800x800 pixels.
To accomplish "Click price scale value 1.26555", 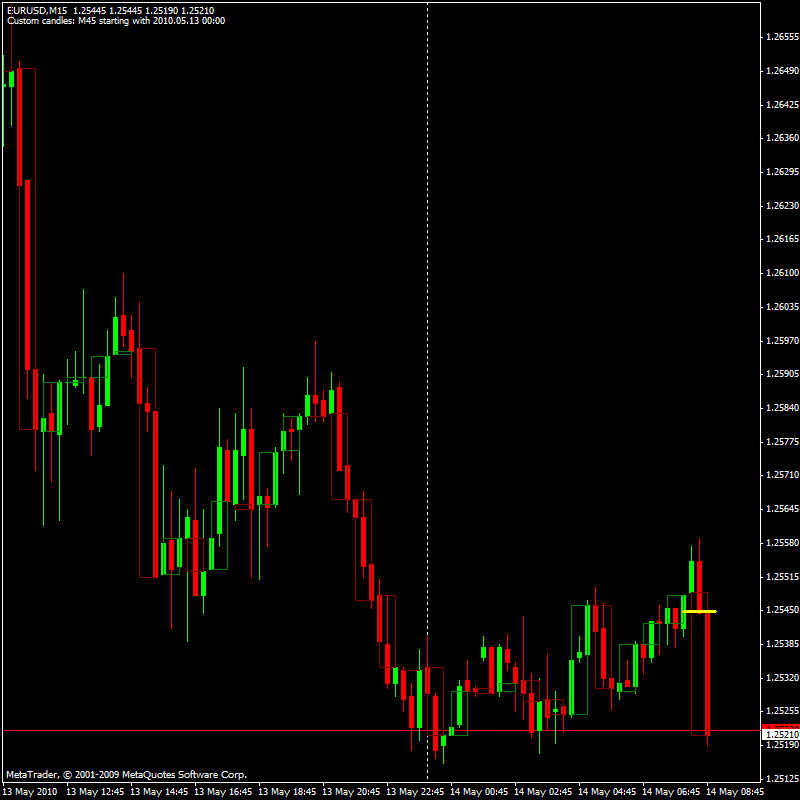I will click(783, 37).
